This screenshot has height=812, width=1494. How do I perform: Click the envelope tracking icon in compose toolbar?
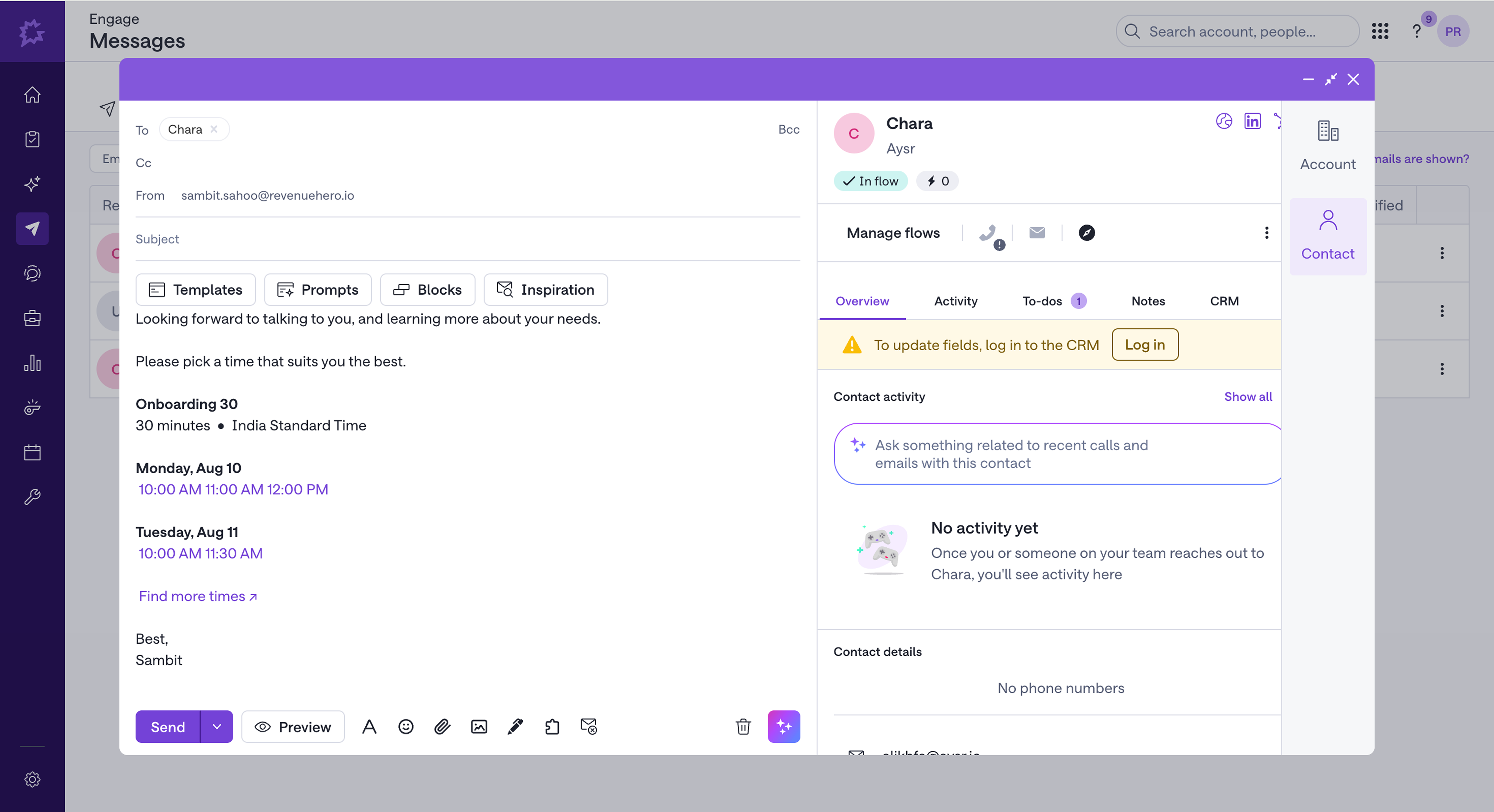coord(589,727)
